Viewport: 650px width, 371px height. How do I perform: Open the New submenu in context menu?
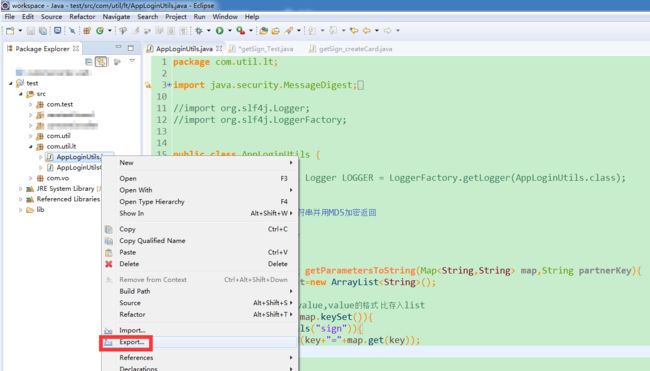point(199,163)
